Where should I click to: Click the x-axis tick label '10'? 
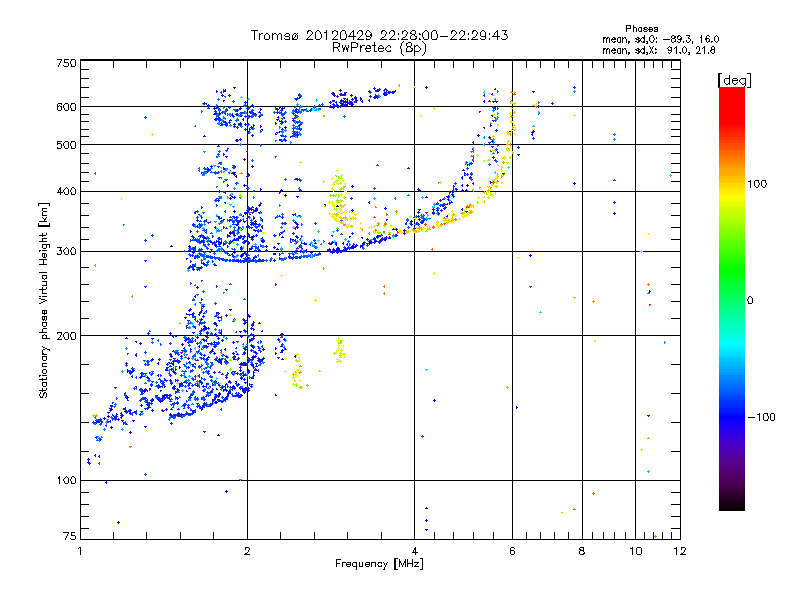click(x=636, y=551)
